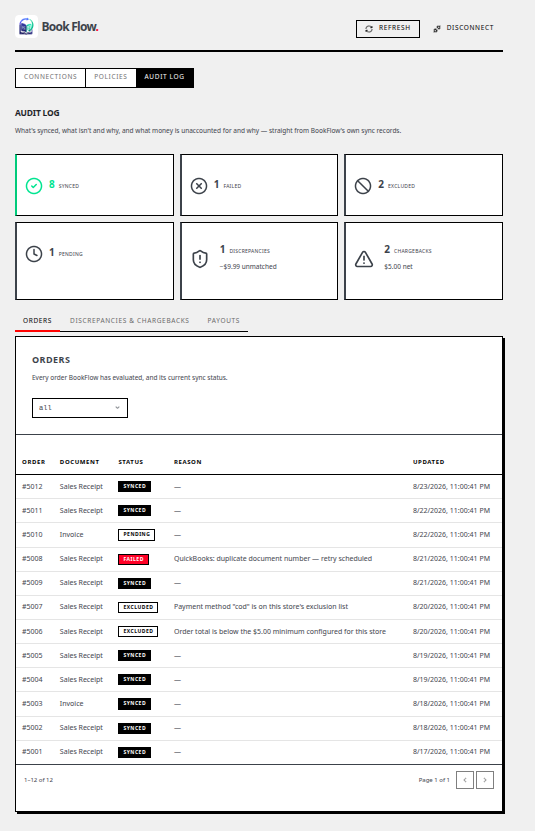
Task: Click the Book Flow logo icon
Action: pos(26,26)
